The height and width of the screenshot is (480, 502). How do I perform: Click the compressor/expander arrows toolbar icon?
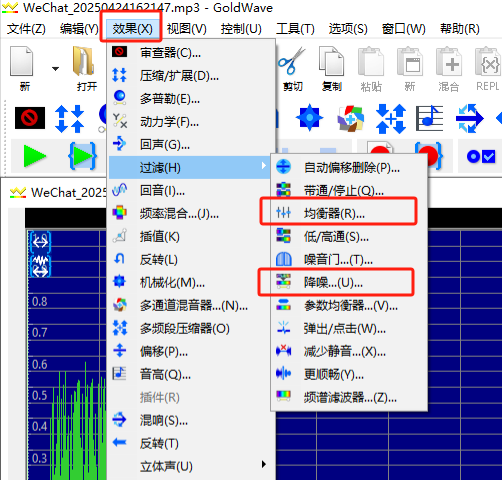69,118
